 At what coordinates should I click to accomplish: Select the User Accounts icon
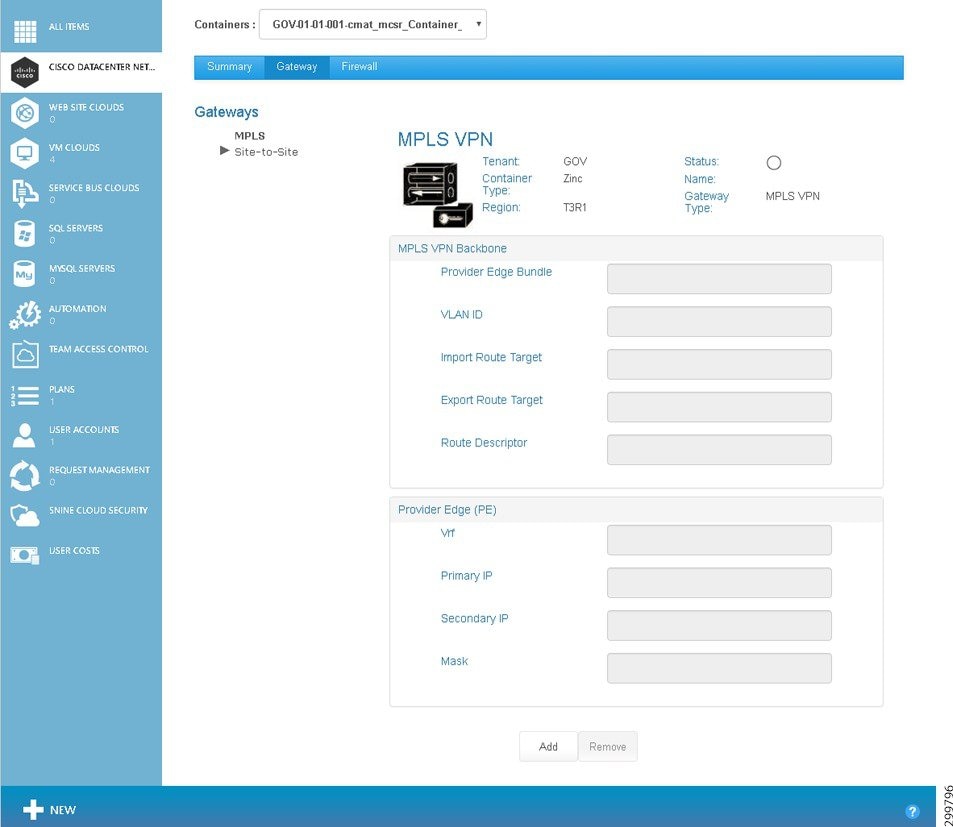(24, 435)
